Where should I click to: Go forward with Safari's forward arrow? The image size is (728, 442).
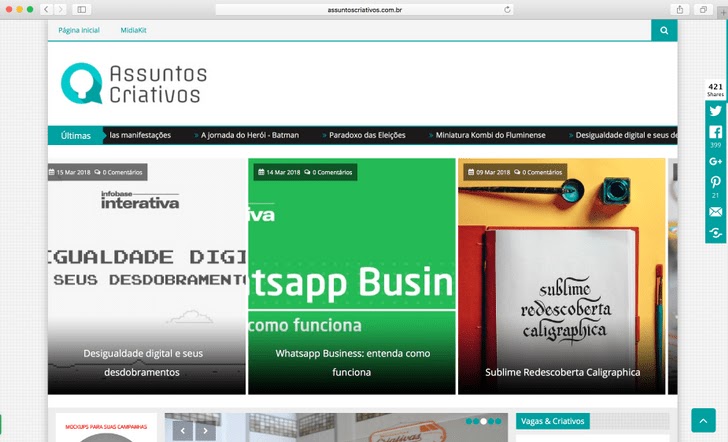tap(60, 9)
